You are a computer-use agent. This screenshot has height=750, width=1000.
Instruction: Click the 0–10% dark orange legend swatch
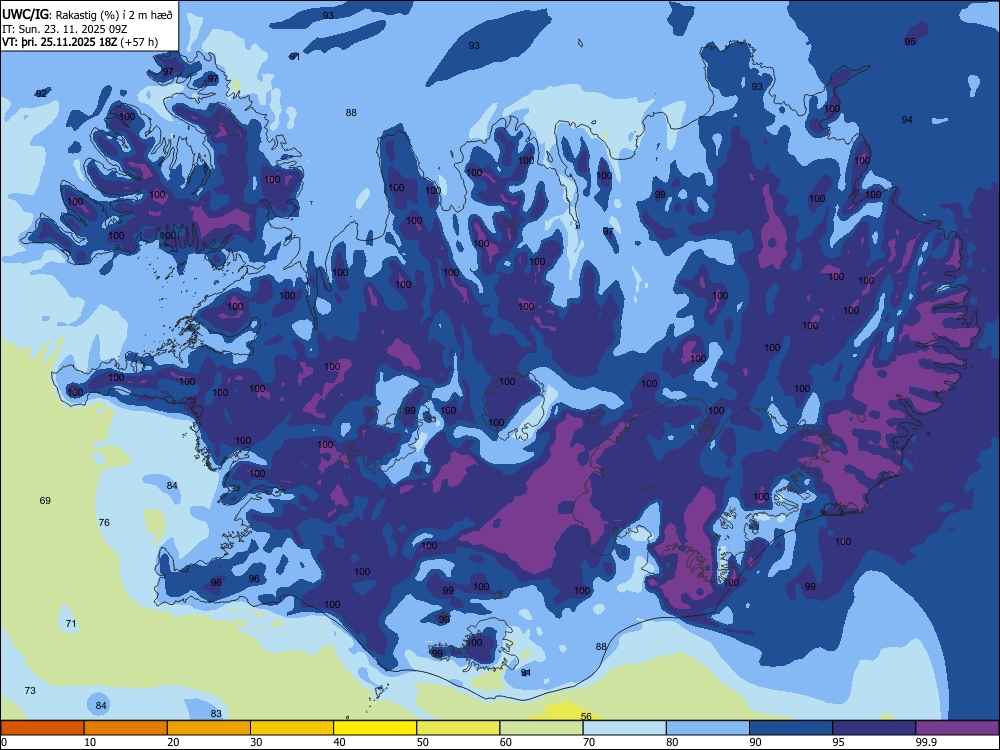coord(42,728)
